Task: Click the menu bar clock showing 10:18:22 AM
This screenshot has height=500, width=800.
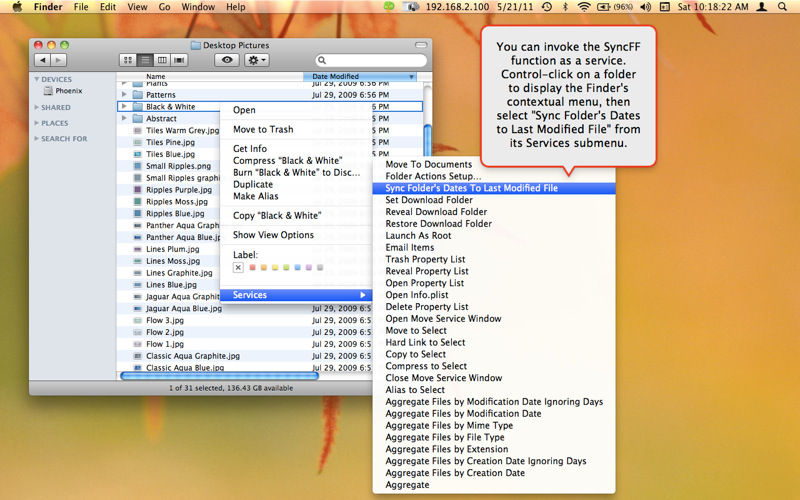Action: [713, 7]
